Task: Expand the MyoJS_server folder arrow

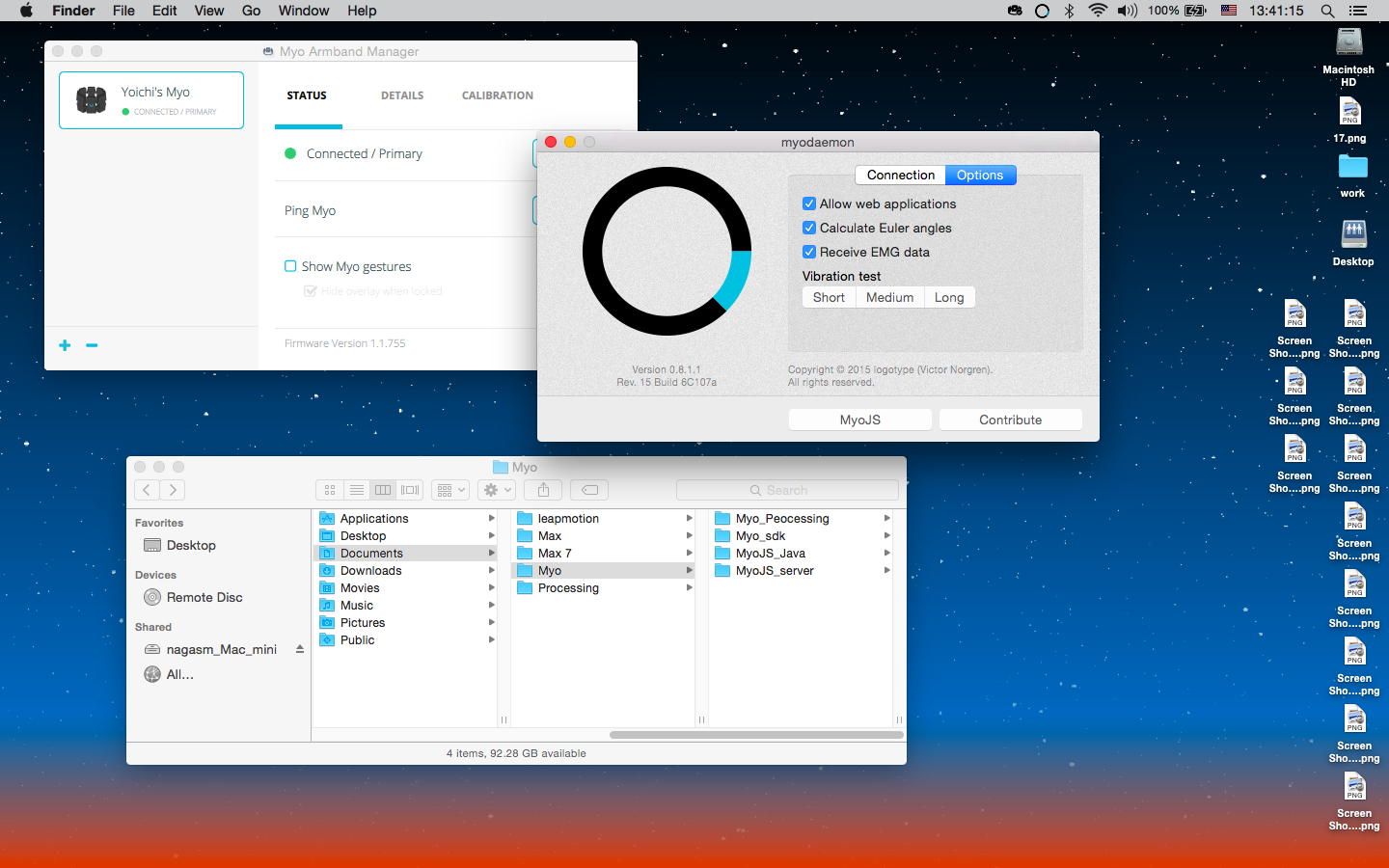Action: (887, 571)
